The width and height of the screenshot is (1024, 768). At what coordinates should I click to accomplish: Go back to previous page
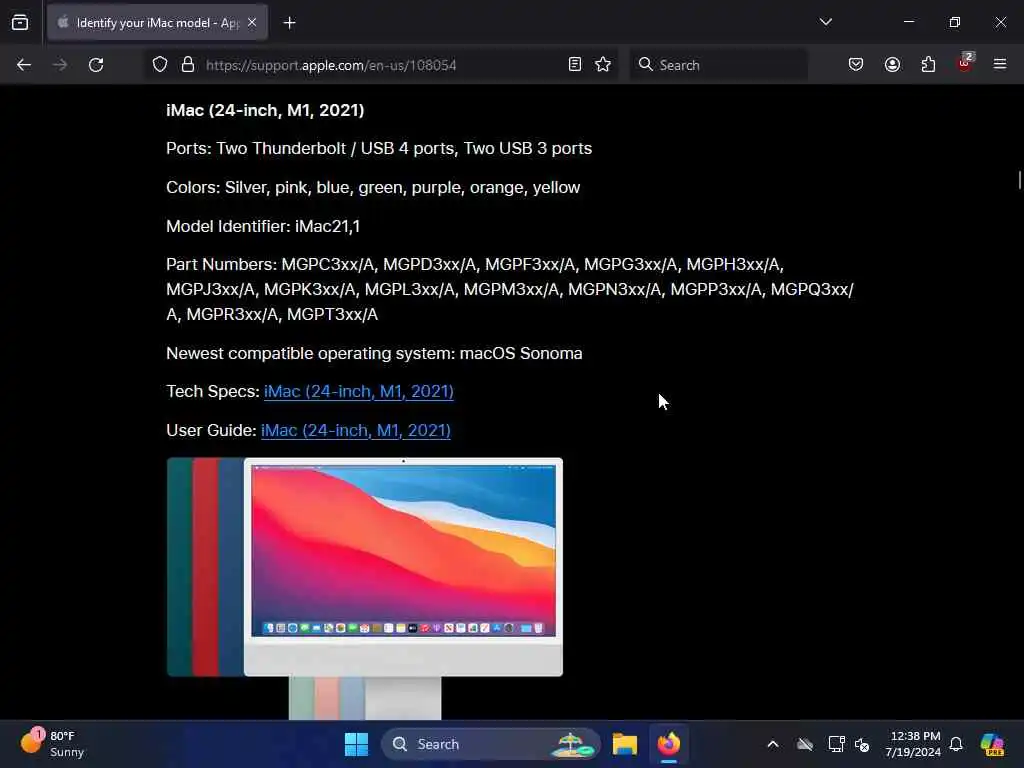click(24, 65)
